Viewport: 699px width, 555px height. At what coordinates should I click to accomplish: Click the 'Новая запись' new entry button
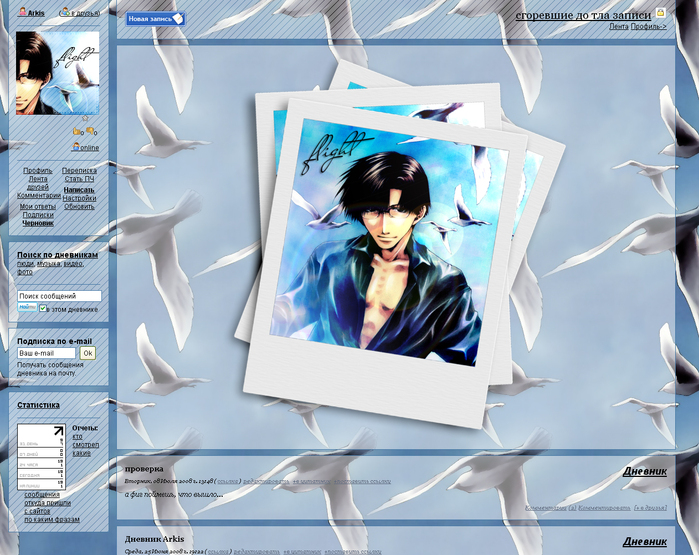[x=156, y=19]
